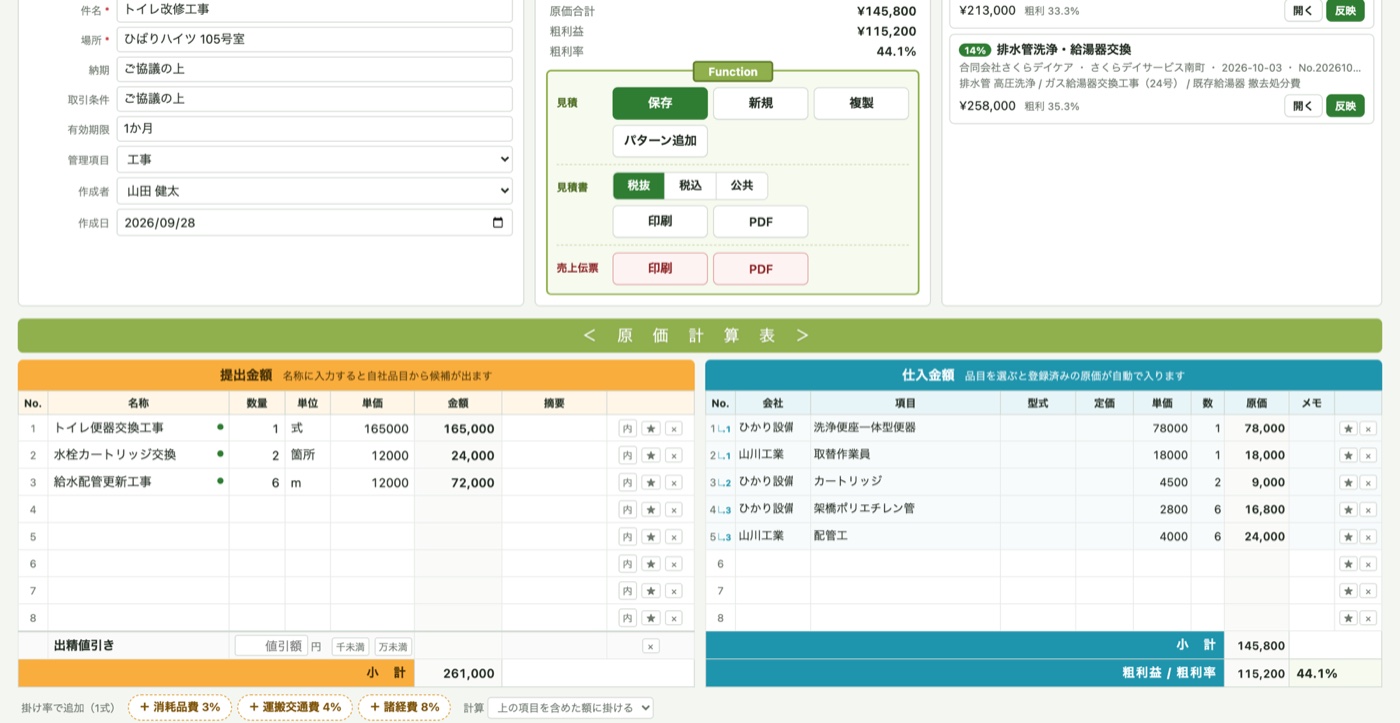The height and width of the screenshot is (723, 1400).
Task: Export 売上伝票 as PDF
Action: coord(761,269)
